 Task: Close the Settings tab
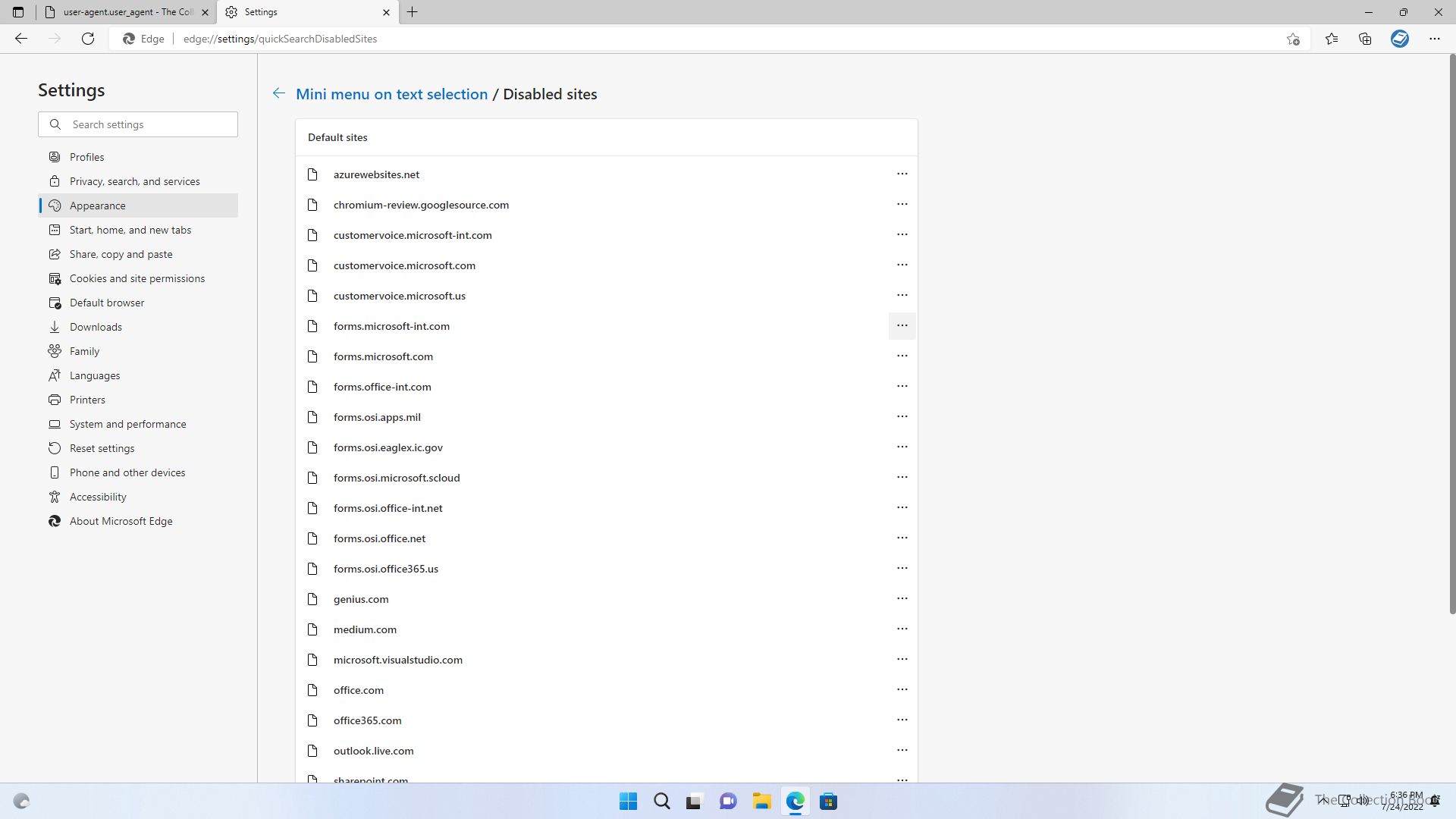(x=386, y=12)
